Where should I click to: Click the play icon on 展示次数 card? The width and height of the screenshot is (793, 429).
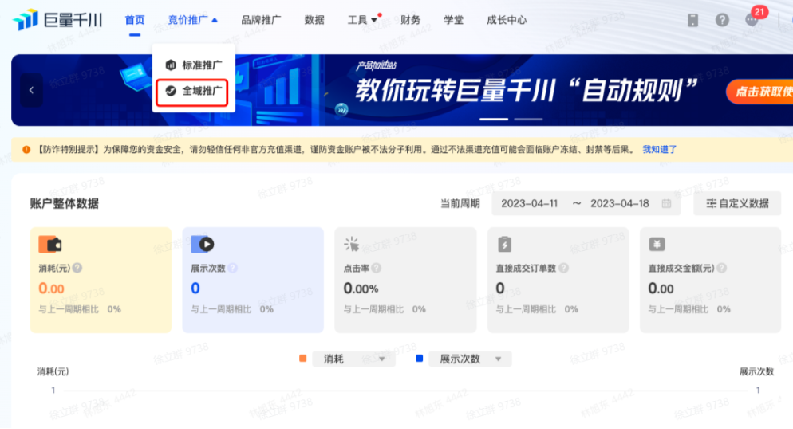coord(203,244)
